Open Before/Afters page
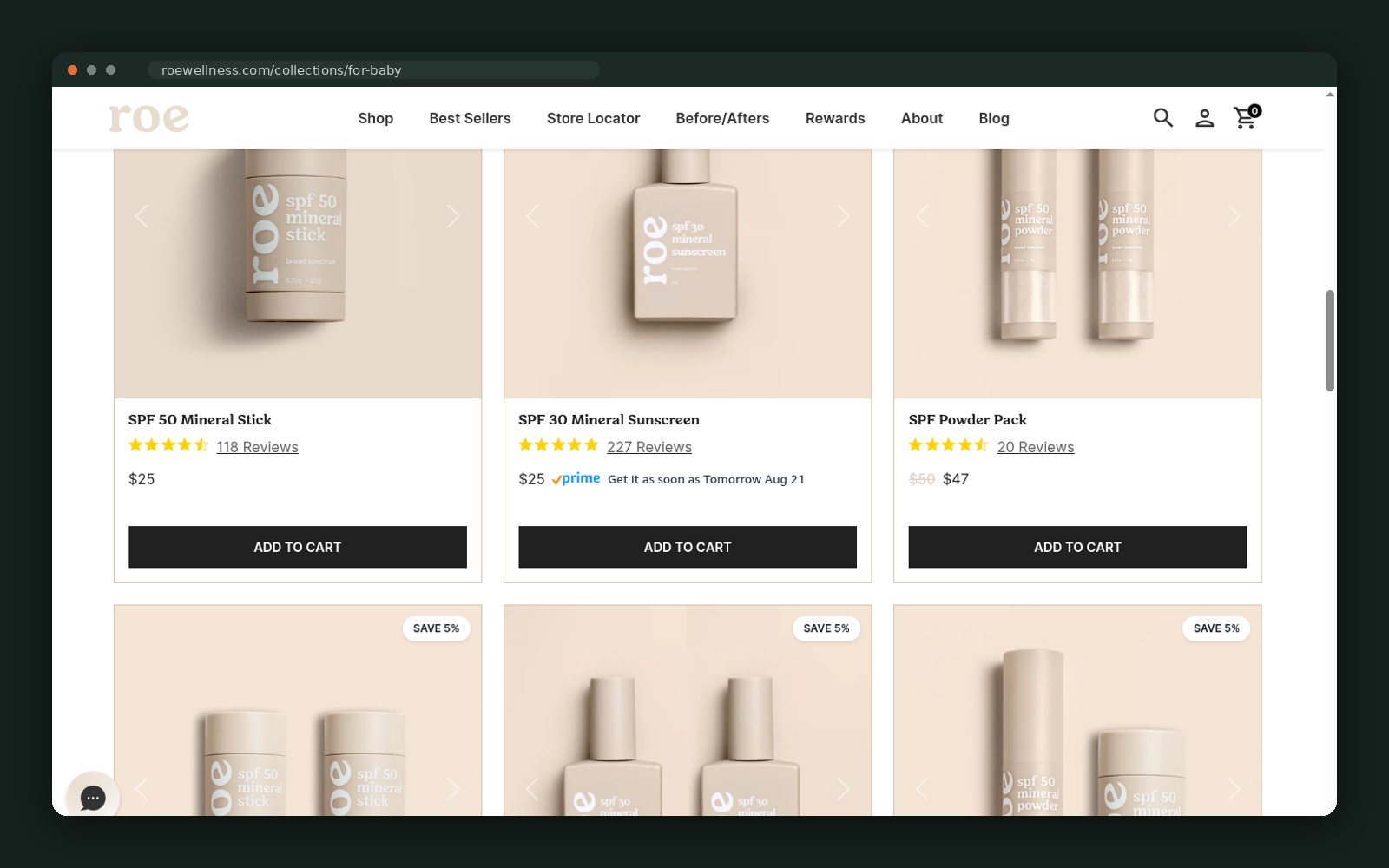Image resolution: width=1389 pixels, height=868 pixels. pos(722,118)
